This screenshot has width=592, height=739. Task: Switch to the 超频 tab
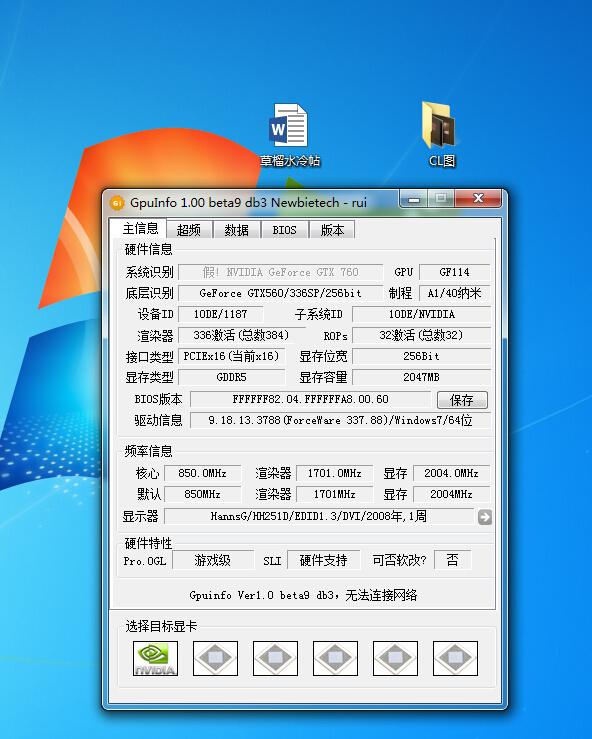189,230
